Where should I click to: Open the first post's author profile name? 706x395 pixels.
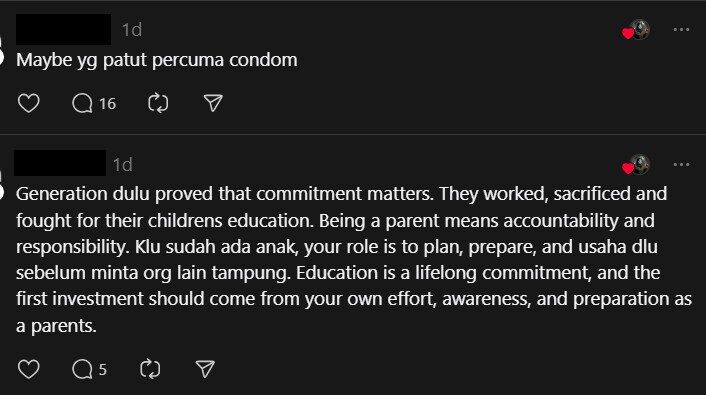tap(63, 29)
